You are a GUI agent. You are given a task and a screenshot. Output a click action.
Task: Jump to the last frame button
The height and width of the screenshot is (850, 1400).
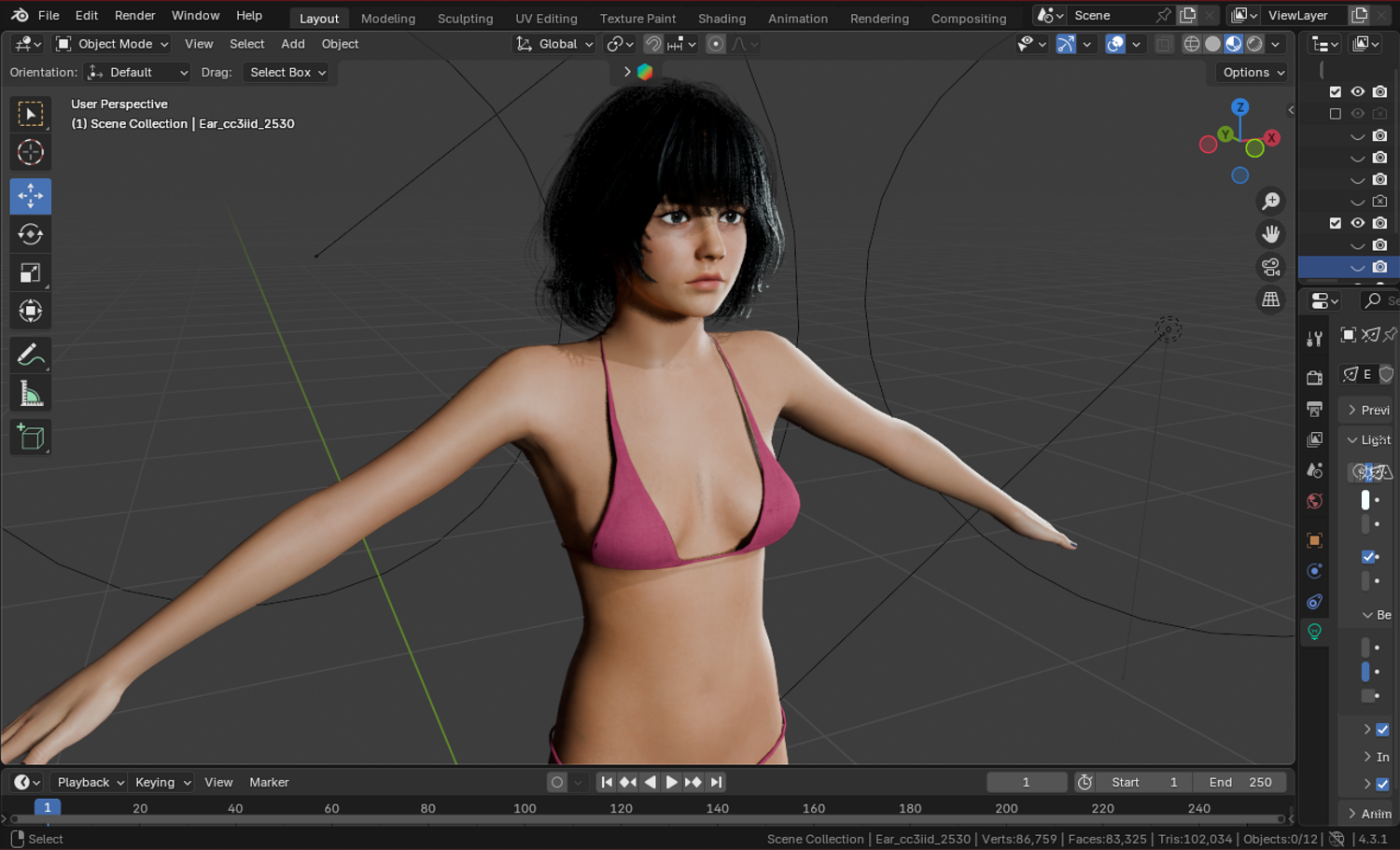[x=716, y=783]
